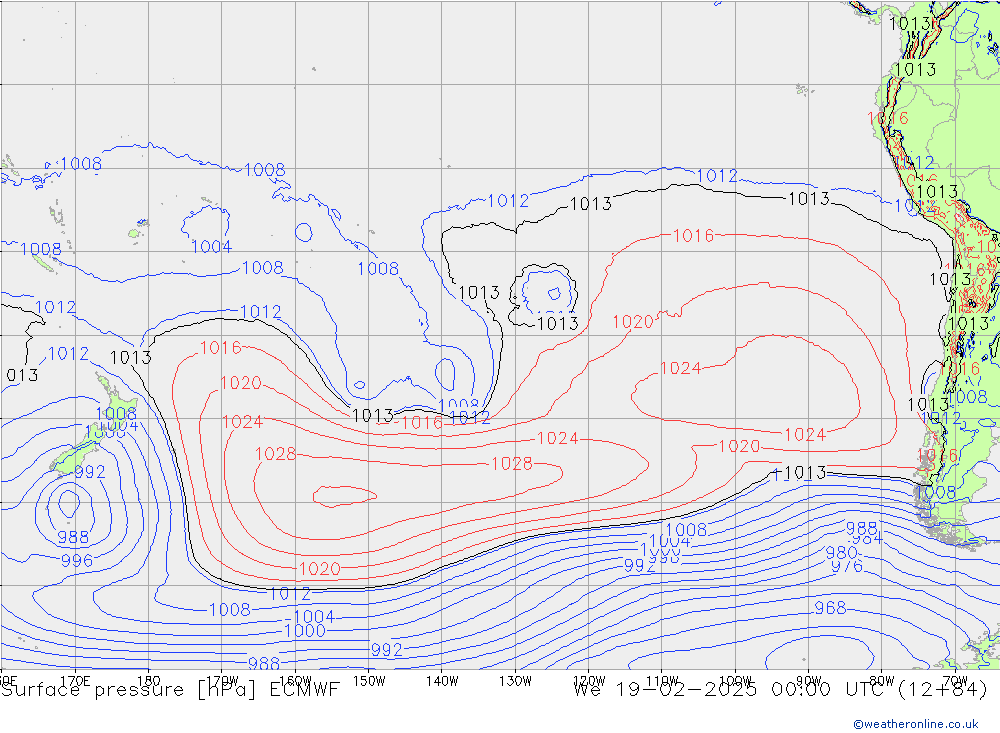Image resolution: width=1000 pixels, height=733 pixels.
Task: Click the 1004 label inside the closed low near Fiji
Action: click(211, 247)
